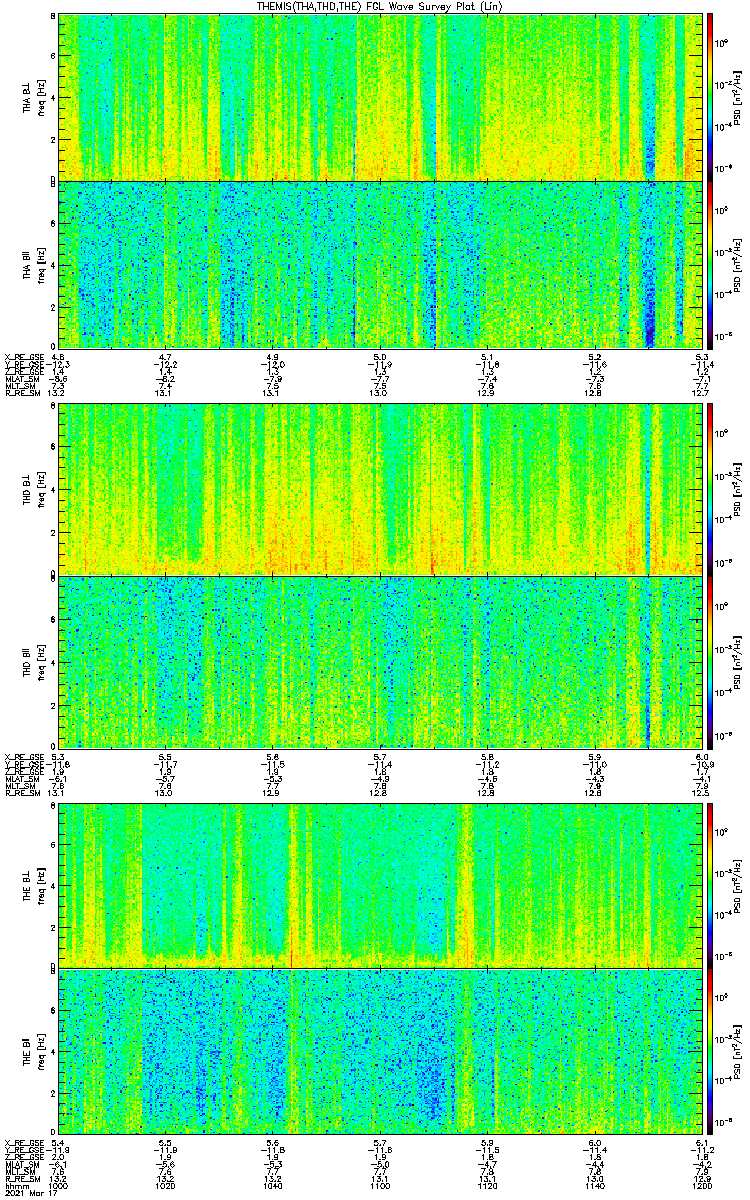Click the THD B-perpendicular spectrogram panel

tap(381, 489)
